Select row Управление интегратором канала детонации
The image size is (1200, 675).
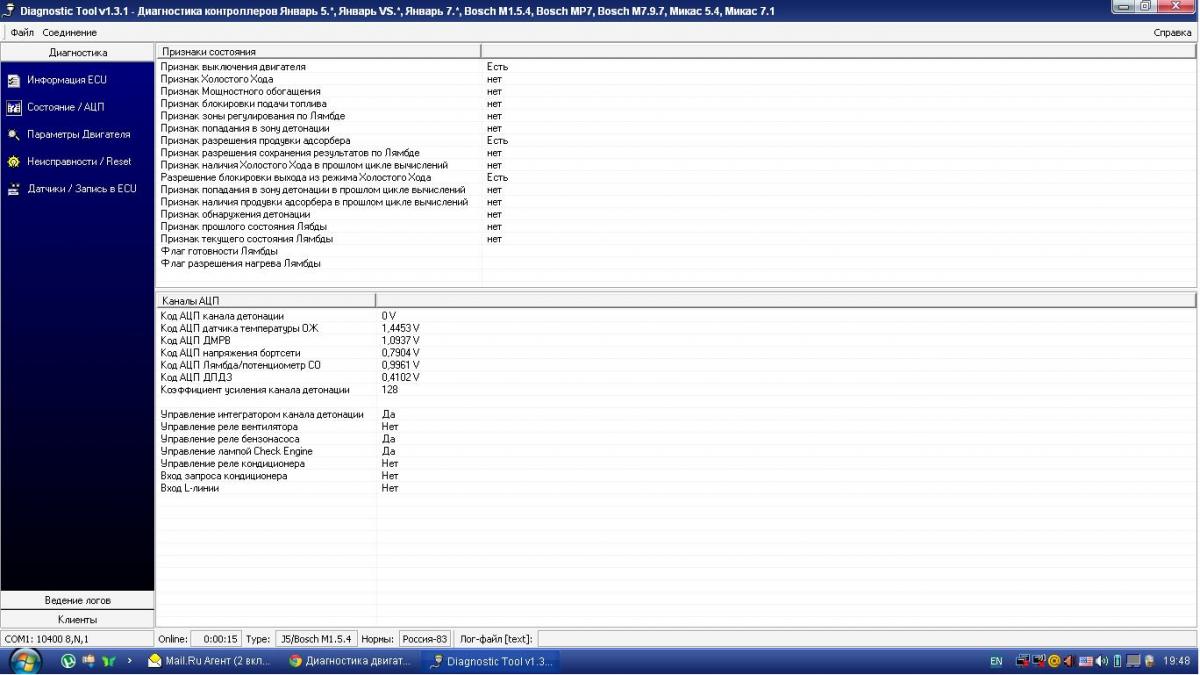[x=676, y=414]
